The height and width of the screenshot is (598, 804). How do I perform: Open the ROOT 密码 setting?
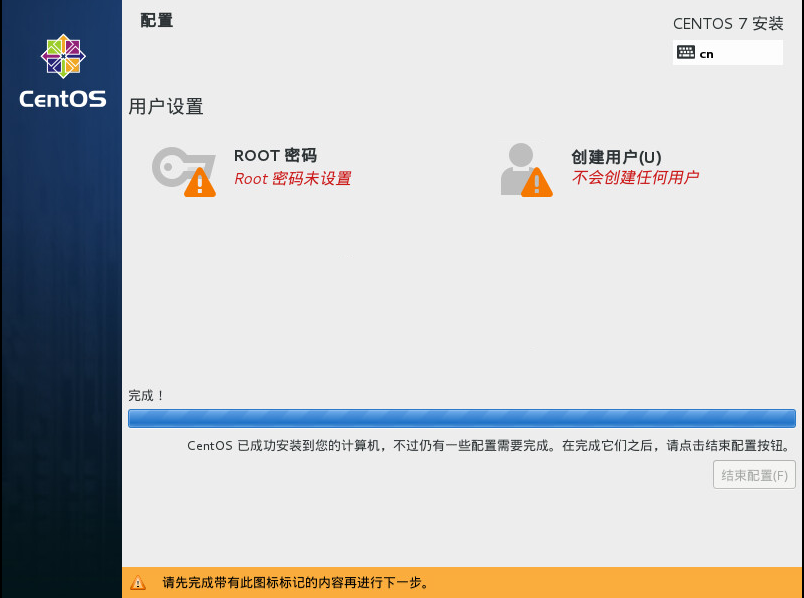click(x=251, y=171)
